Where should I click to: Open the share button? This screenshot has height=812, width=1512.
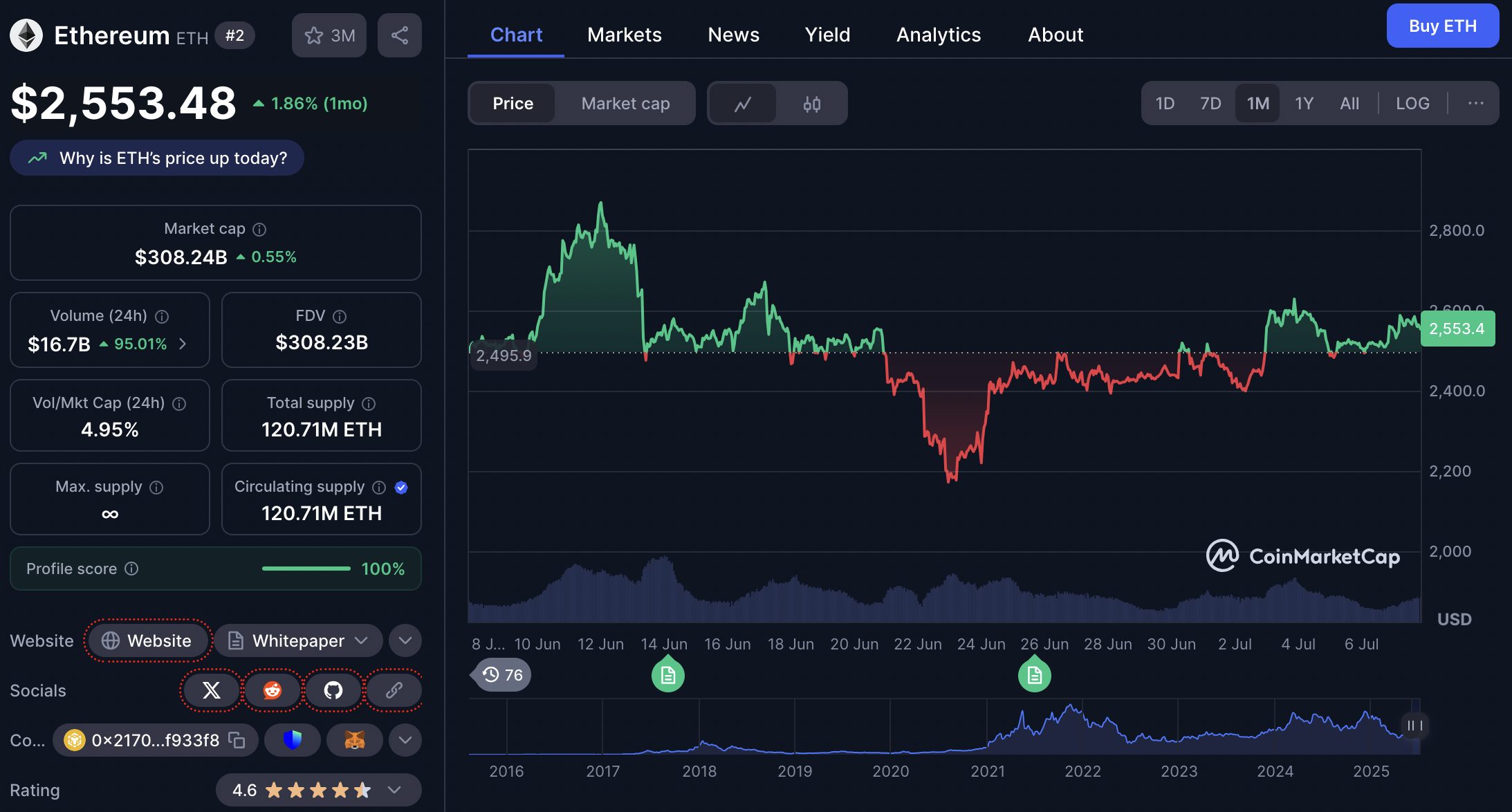[399, 35]
